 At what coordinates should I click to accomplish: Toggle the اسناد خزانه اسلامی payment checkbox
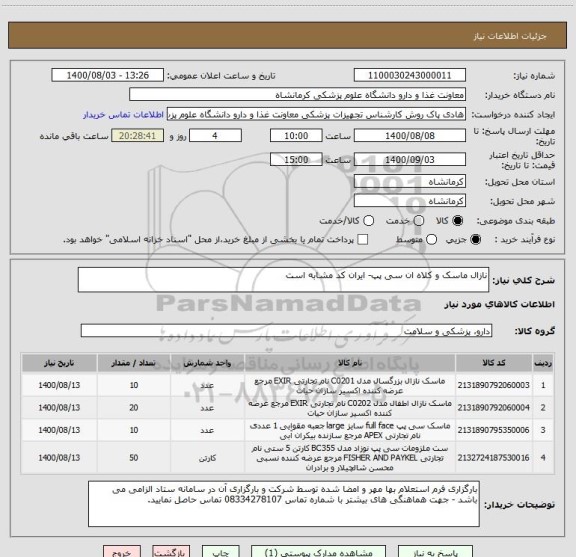click(x=363, y=240)
